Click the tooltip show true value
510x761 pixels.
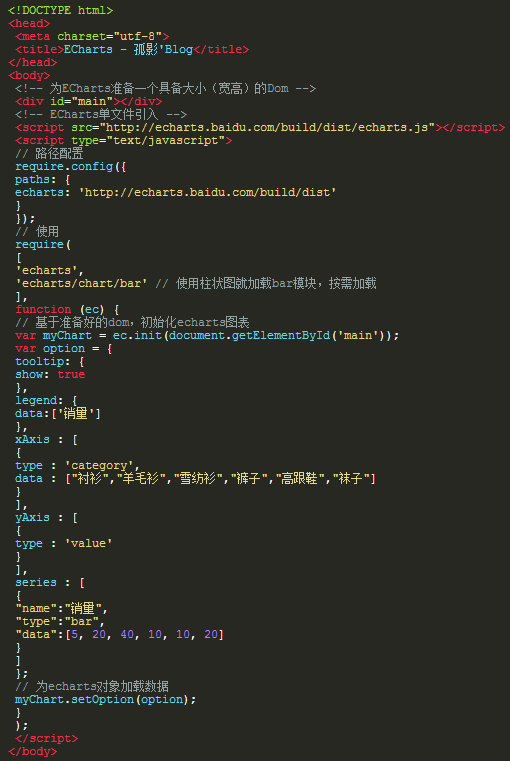(71, 374)
